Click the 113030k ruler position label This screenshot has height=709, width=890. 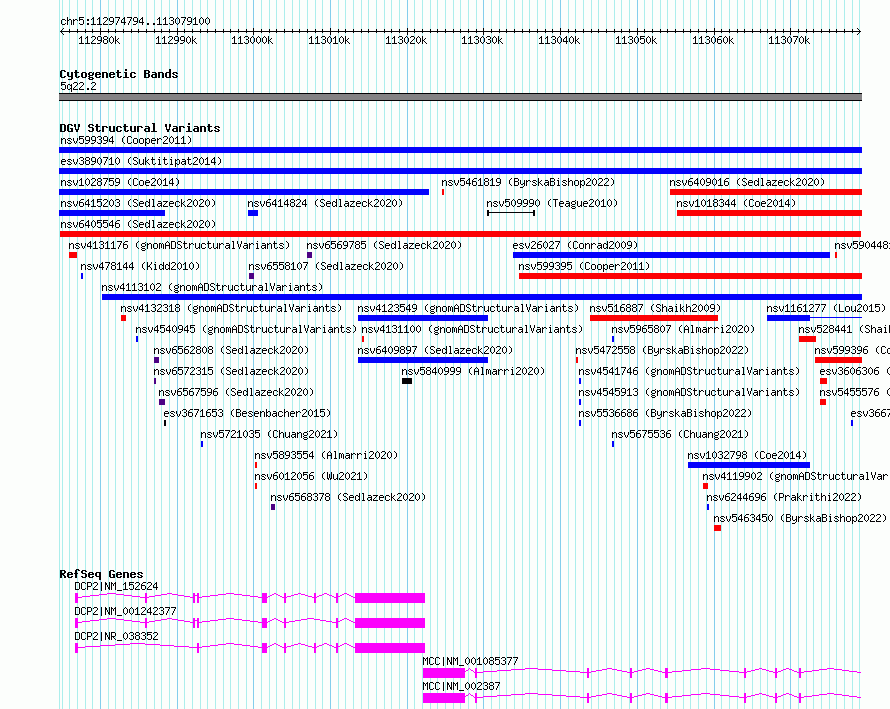482,40
